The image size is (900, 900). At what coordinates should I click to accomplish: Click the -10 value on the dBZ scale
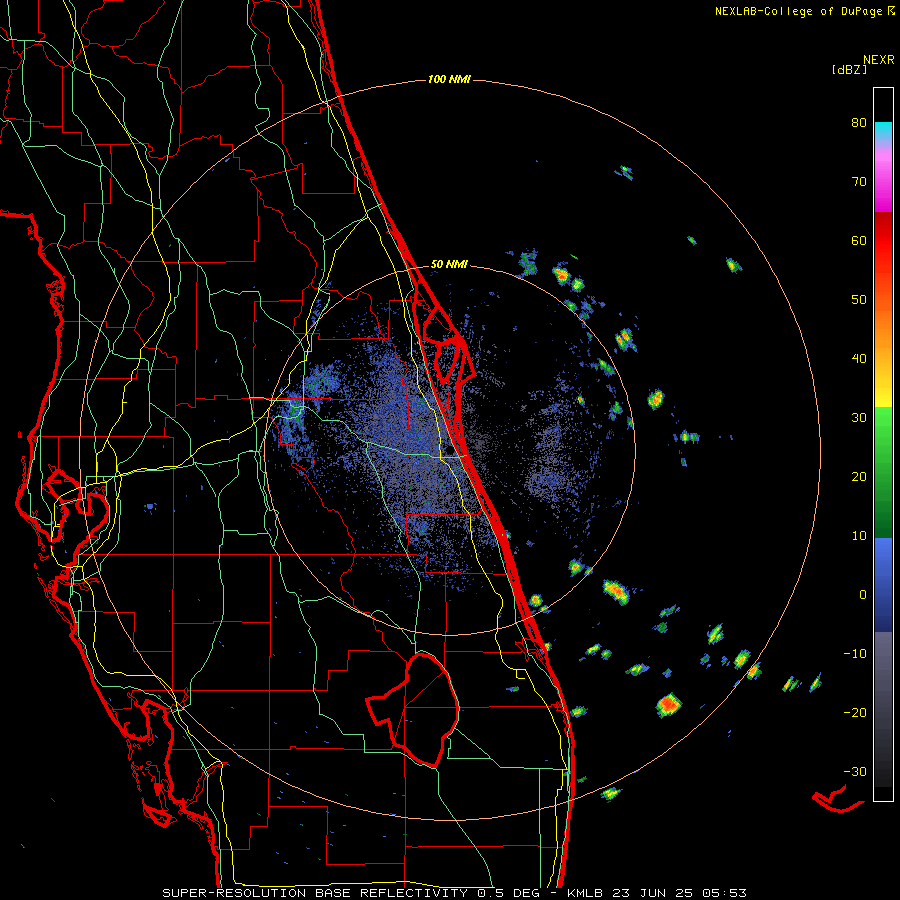855,654
